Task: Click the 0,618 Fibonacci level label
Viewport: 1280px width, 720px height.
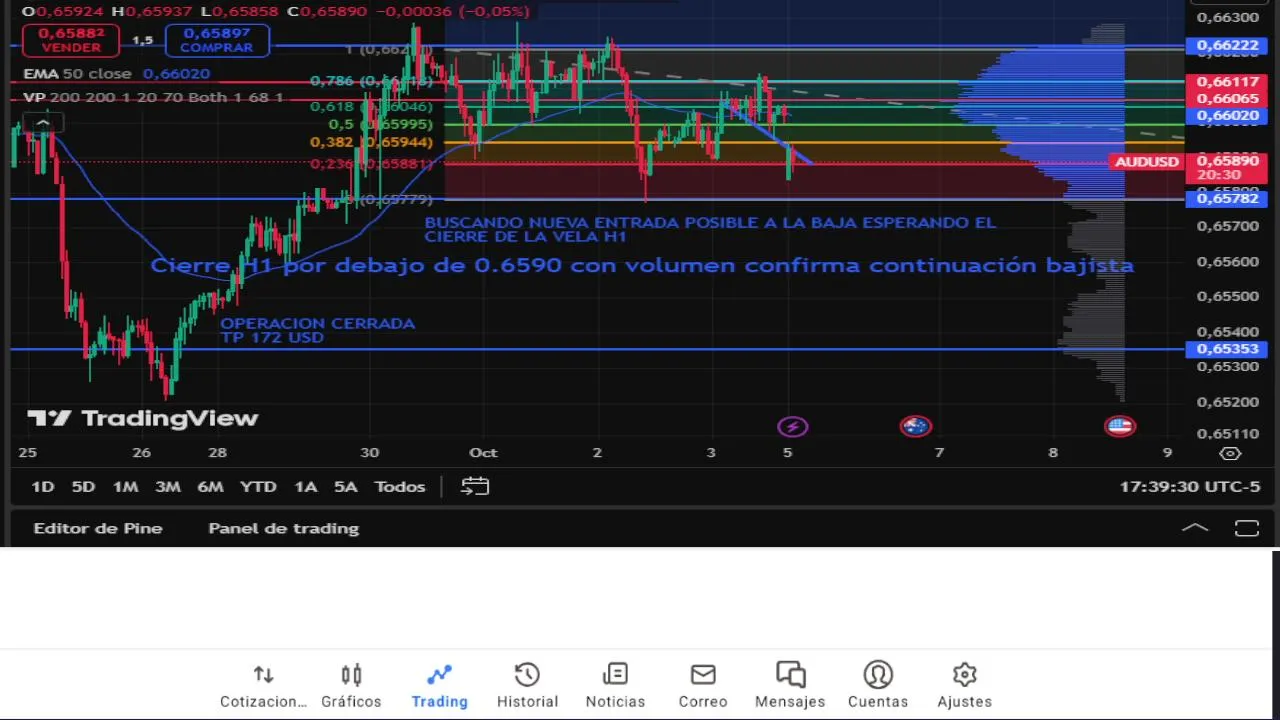Action: (370, 106)
